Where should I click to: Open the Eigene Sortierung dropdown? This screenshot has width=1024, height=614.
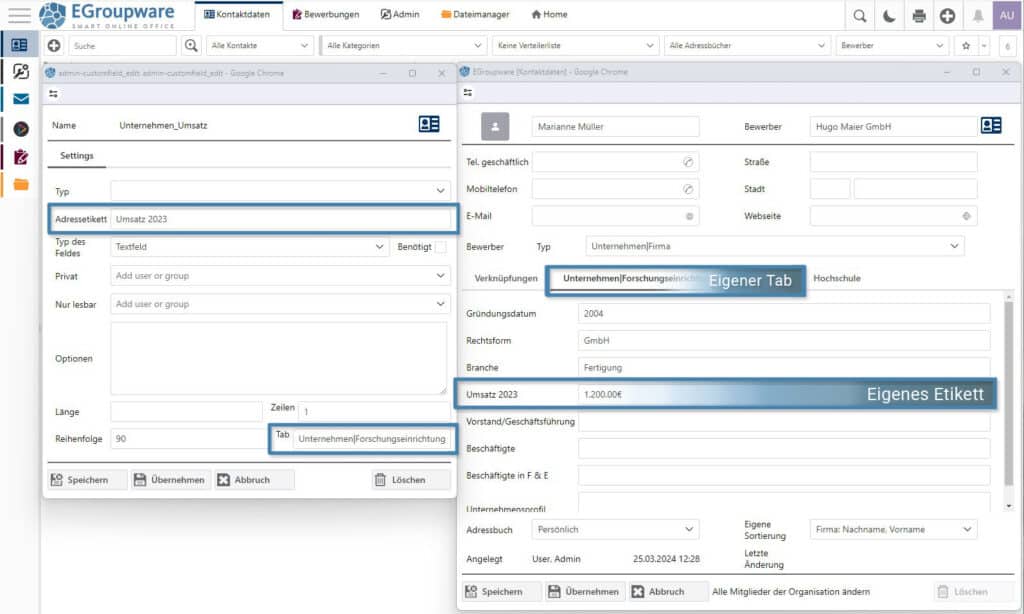click(x=892, y=529)
